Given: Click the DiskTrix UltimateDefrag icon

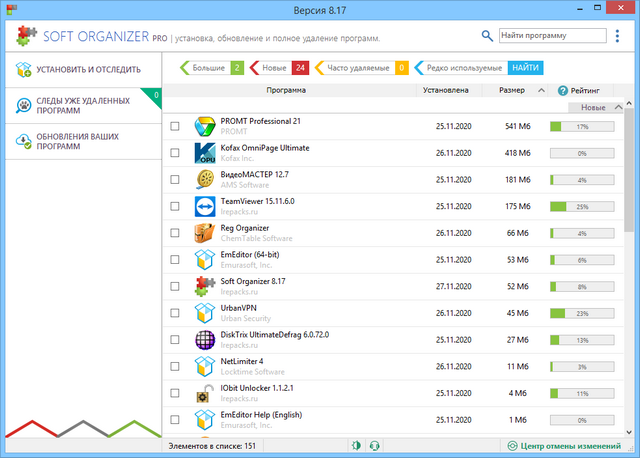Looking at the screenshot, I should [205, 339].
